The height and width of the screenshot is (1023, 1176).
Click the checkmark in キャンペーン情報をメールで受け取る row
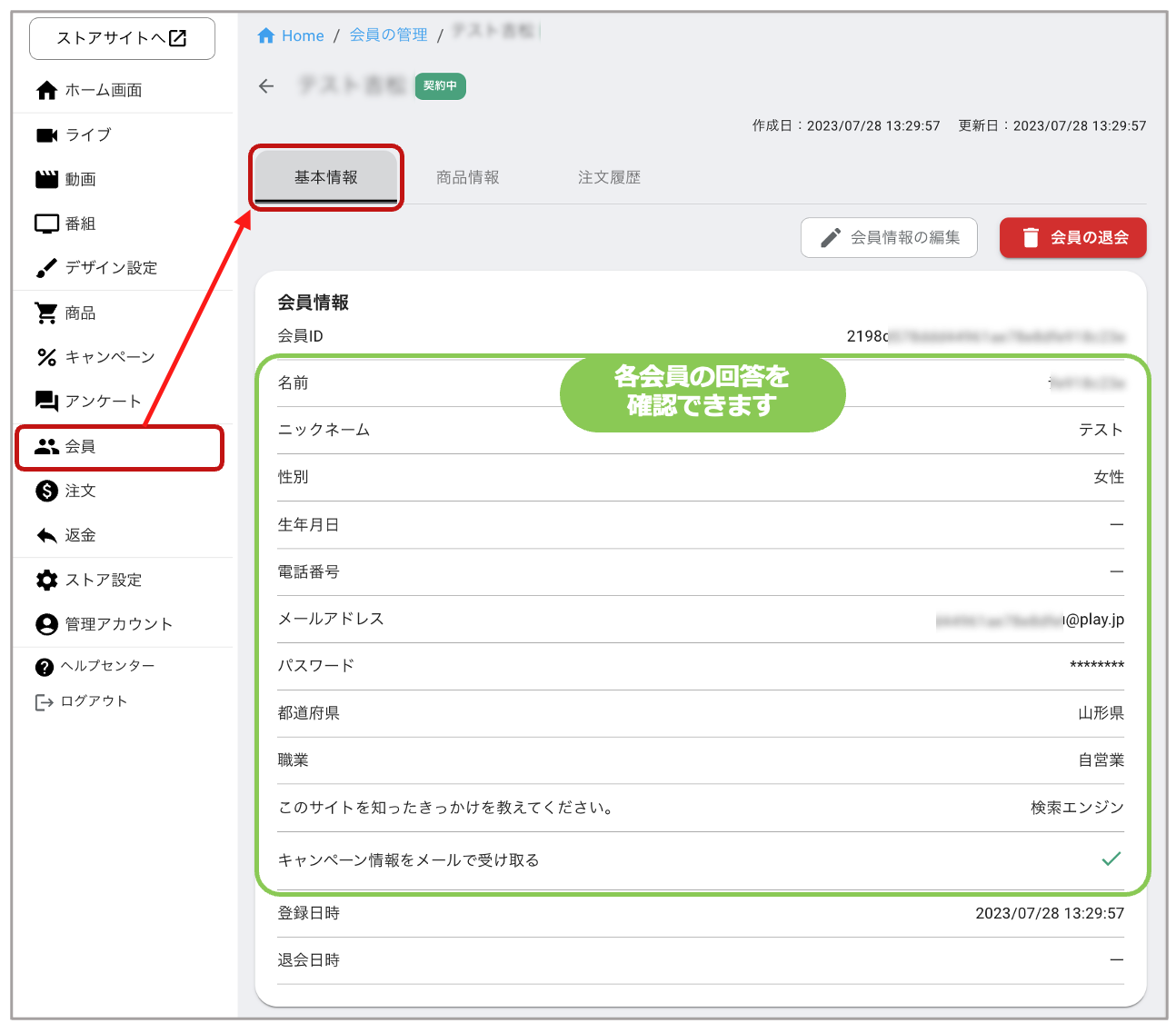click(x=1111, y=859)
